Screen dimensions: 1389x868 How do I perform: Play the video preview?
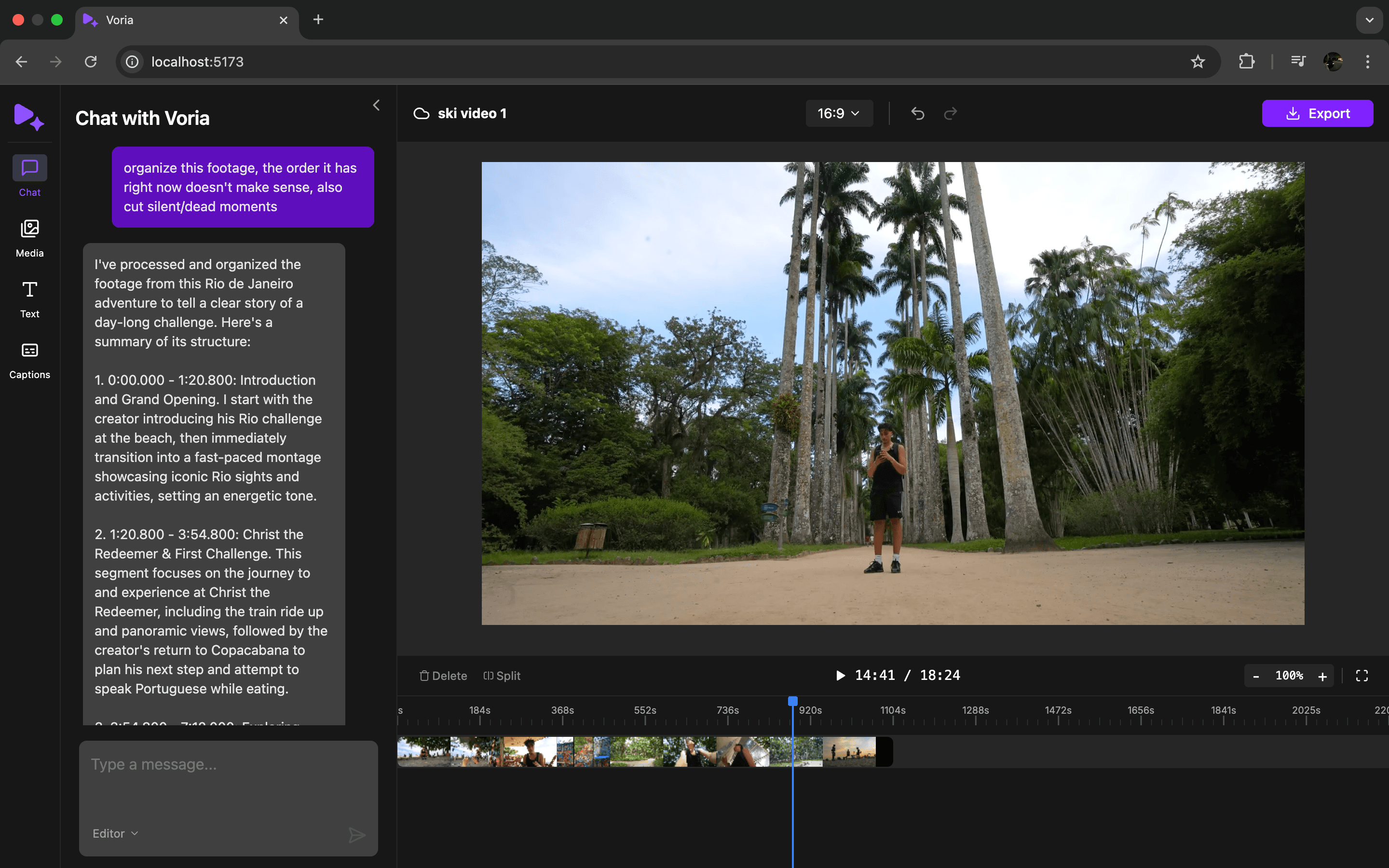840,675
